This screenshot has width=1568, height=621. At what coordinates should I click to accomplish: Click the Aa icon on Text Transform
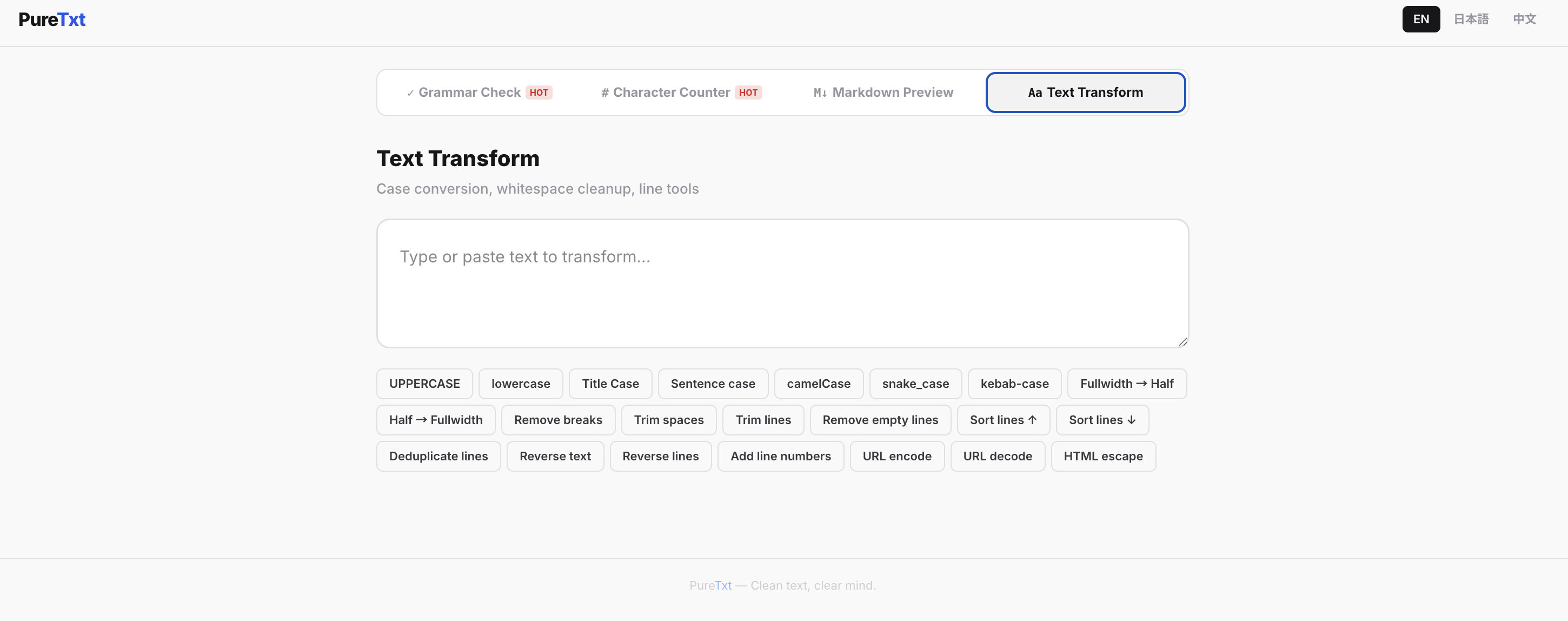point(1035,93)
